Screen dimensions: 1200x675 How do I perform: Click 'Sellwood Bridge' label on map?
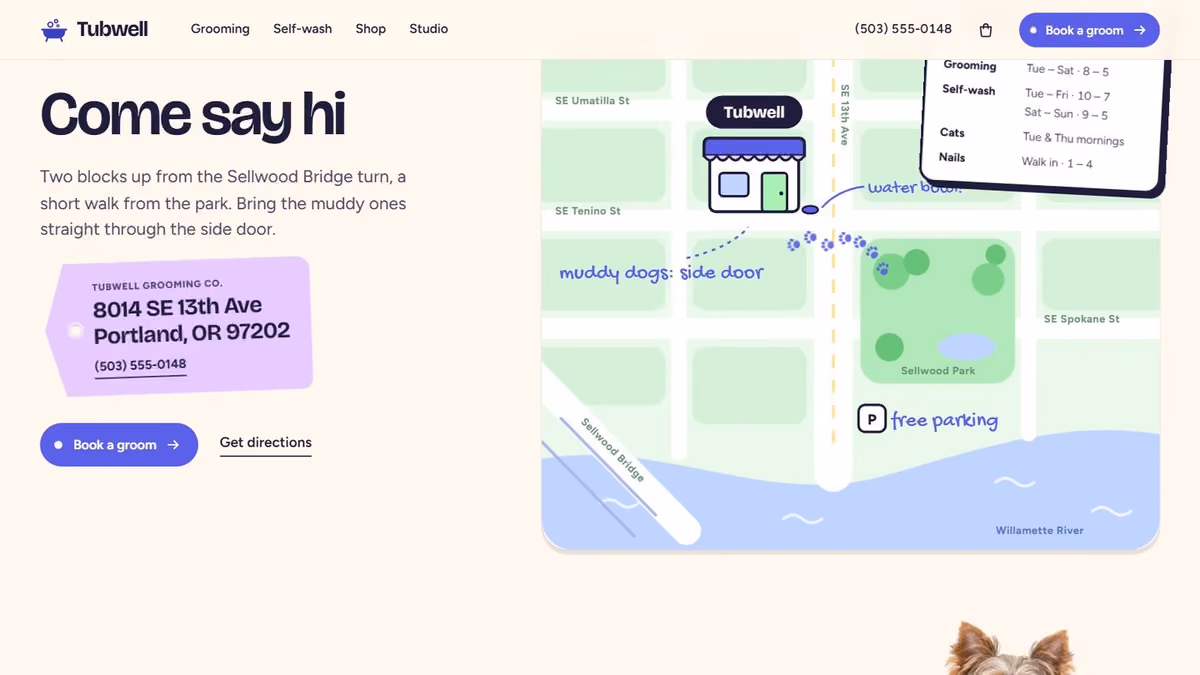[613, 449]
